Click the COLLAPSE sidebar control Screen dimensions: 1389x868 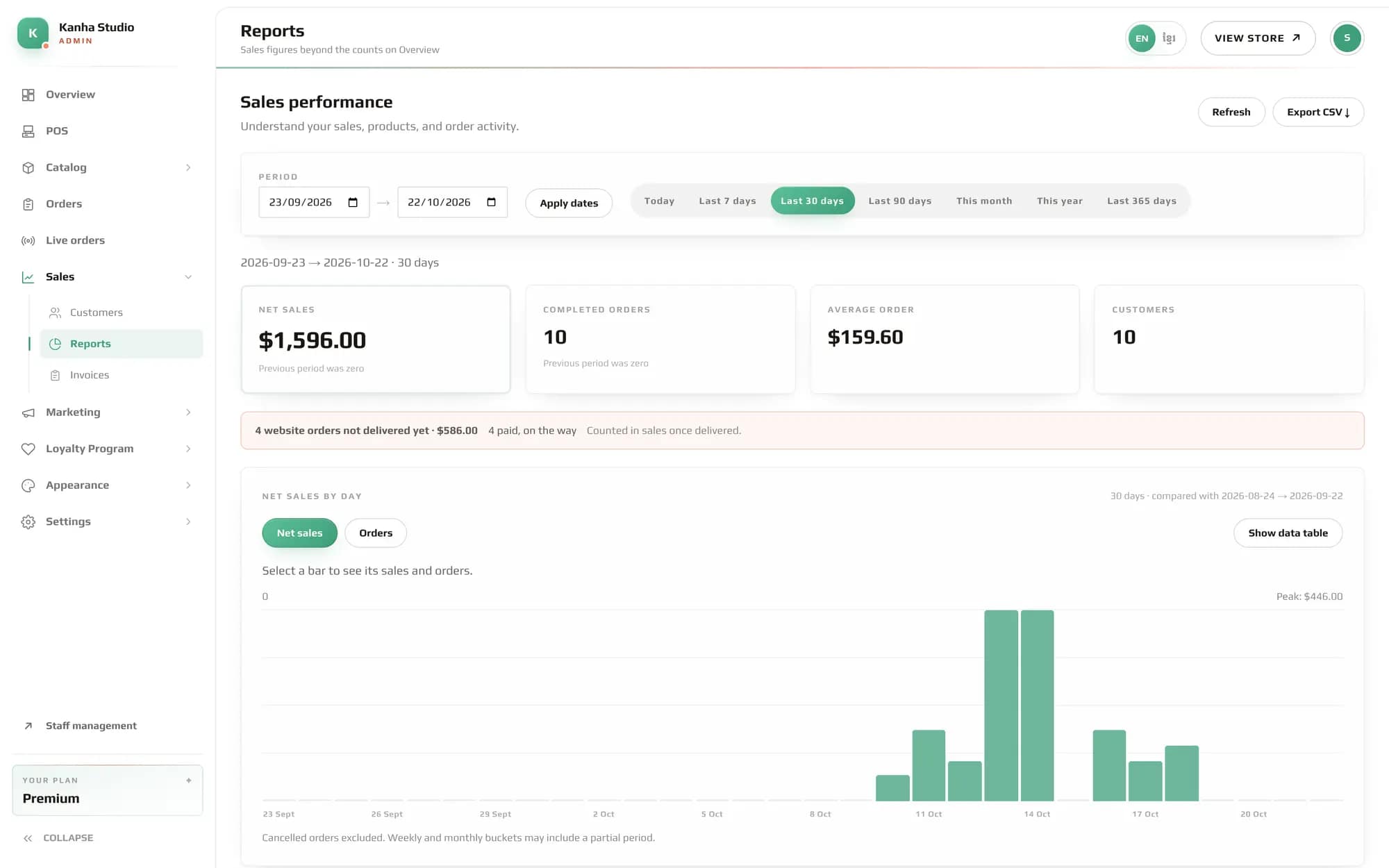[x=58, y=838]
